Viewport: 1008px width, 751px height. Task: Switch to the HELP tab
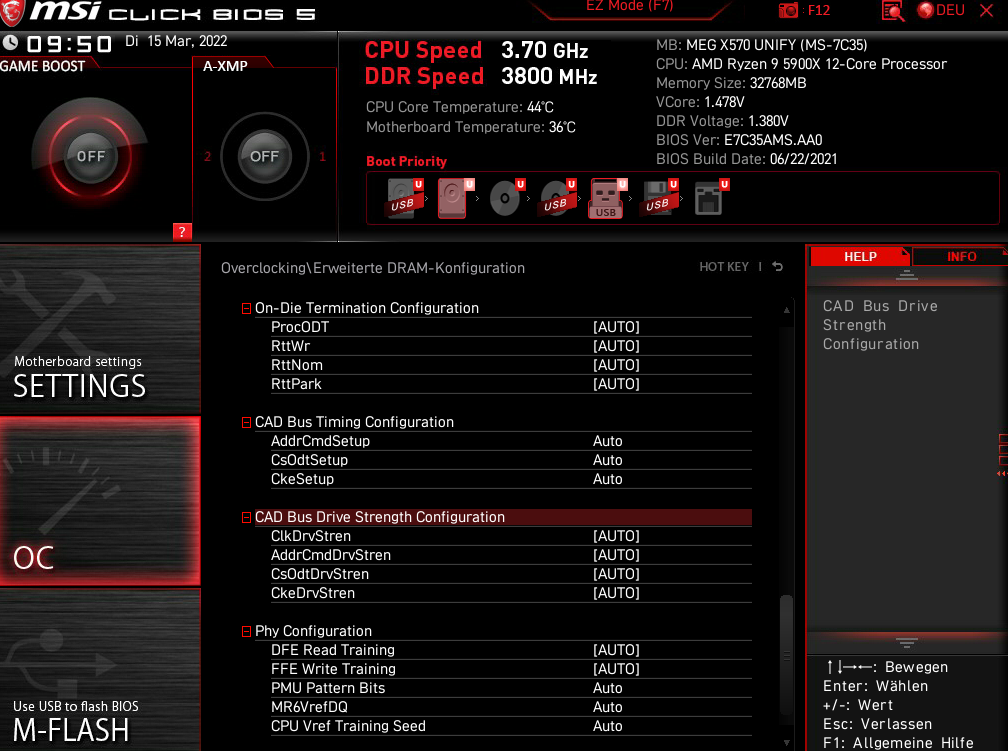(x=860, y=257)
